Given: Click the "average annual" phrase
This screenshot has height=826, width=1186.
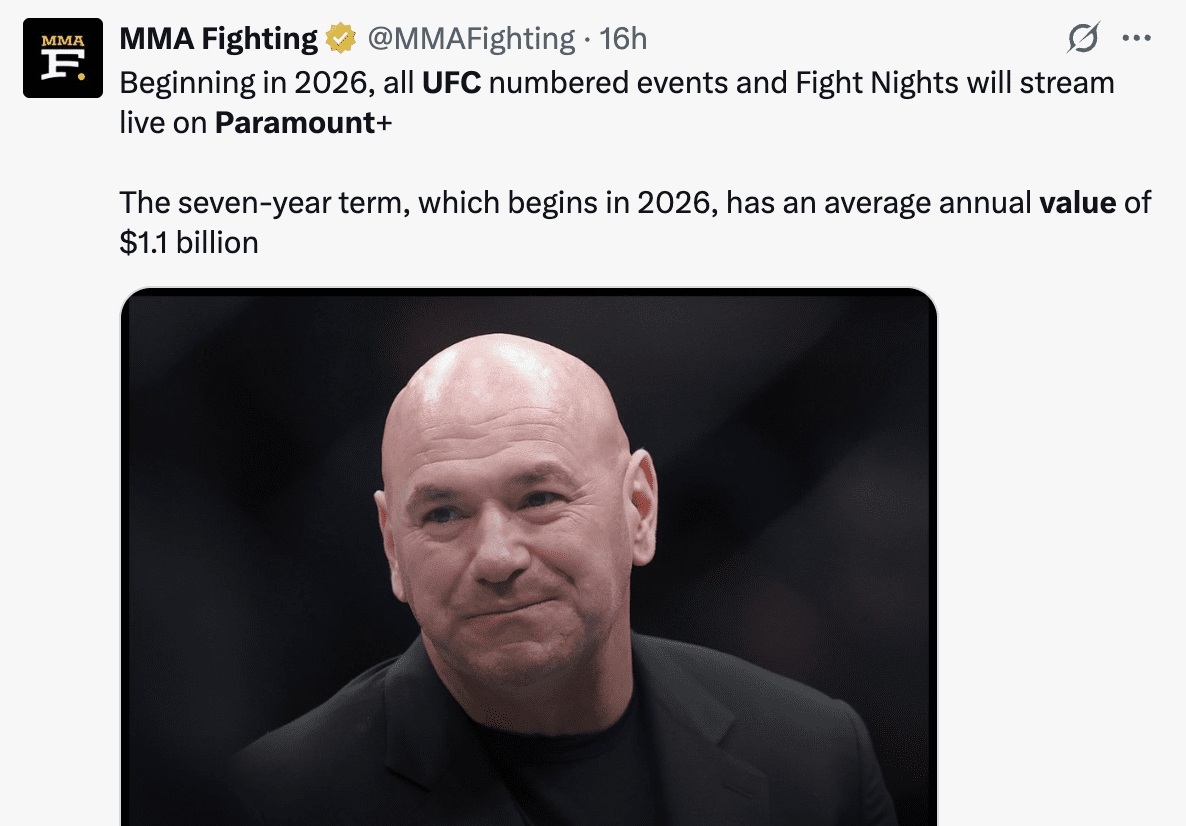Looking at the screenshot, I should coord(932,203).
